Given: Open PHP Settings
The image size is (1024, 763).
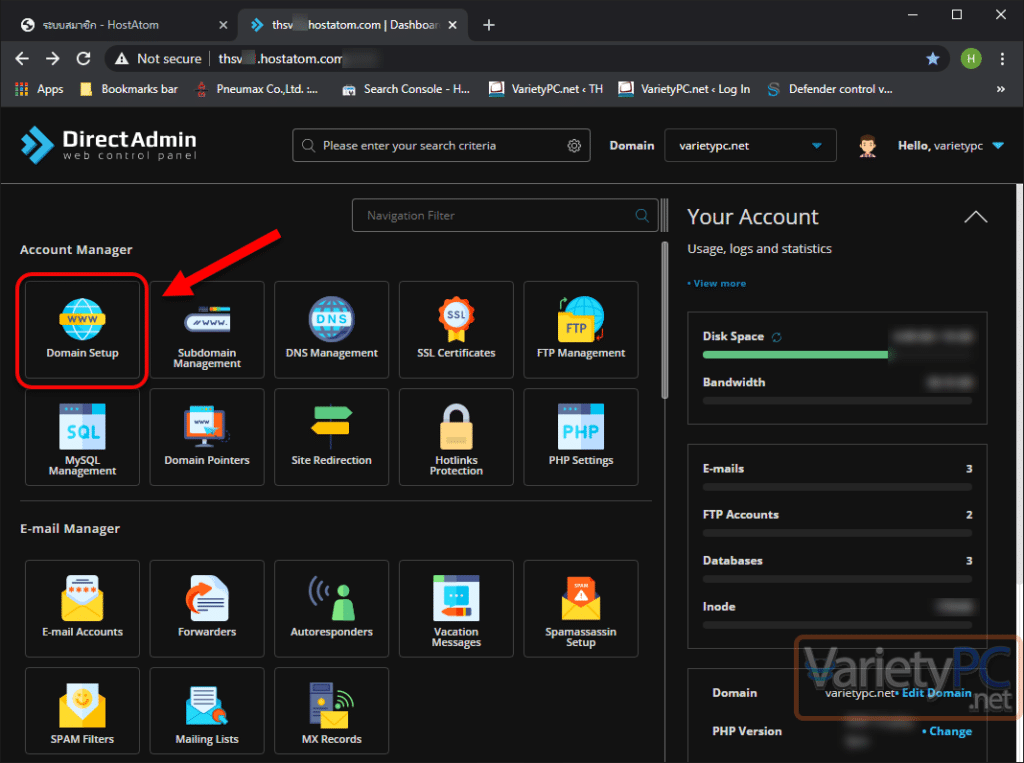Looking at the screenshot, I should [581, 437].
